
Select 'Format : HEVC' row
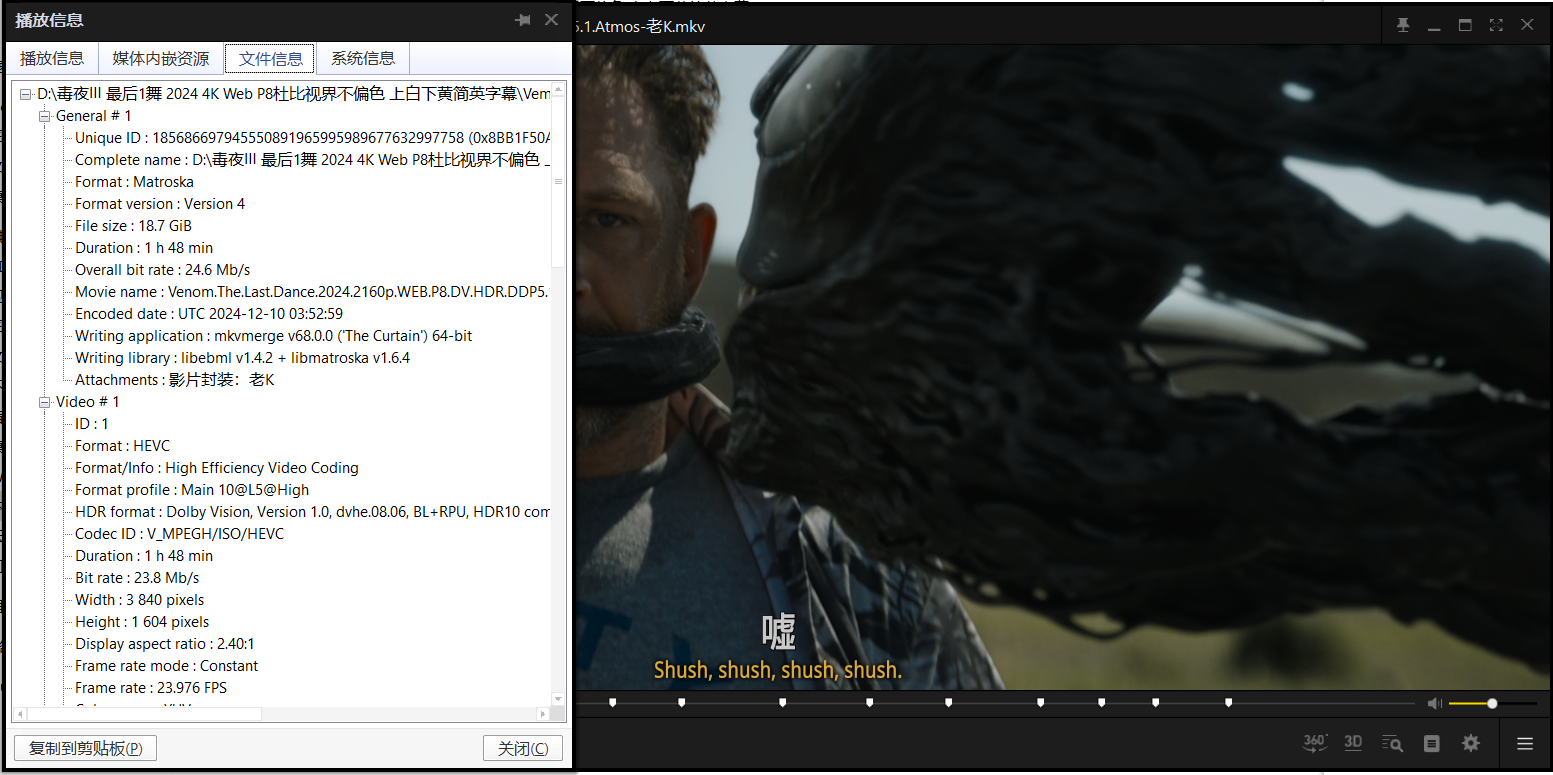(x=123, y=446)
